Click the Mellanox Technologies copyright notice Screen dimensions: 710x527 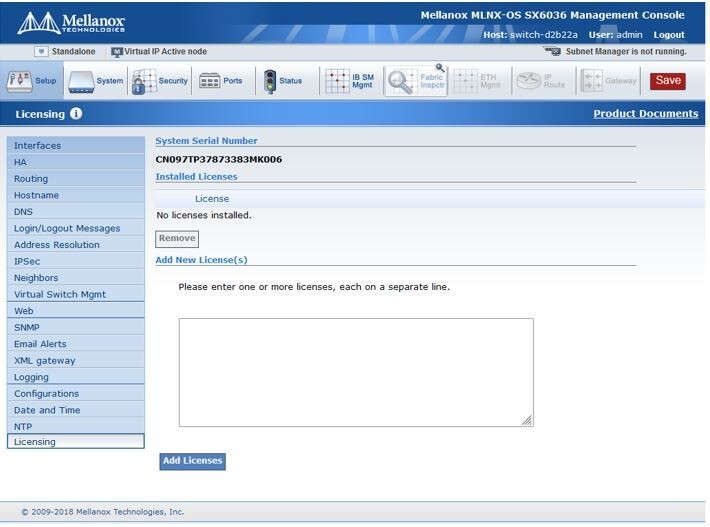(x=102, y=512)
